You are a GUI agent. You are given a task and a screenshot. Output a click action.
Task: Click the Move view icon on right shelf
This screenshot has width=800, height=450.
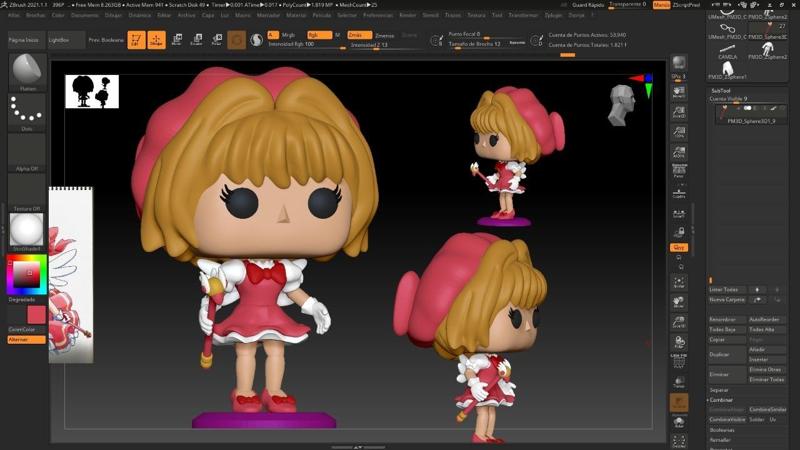pos(679,303)
